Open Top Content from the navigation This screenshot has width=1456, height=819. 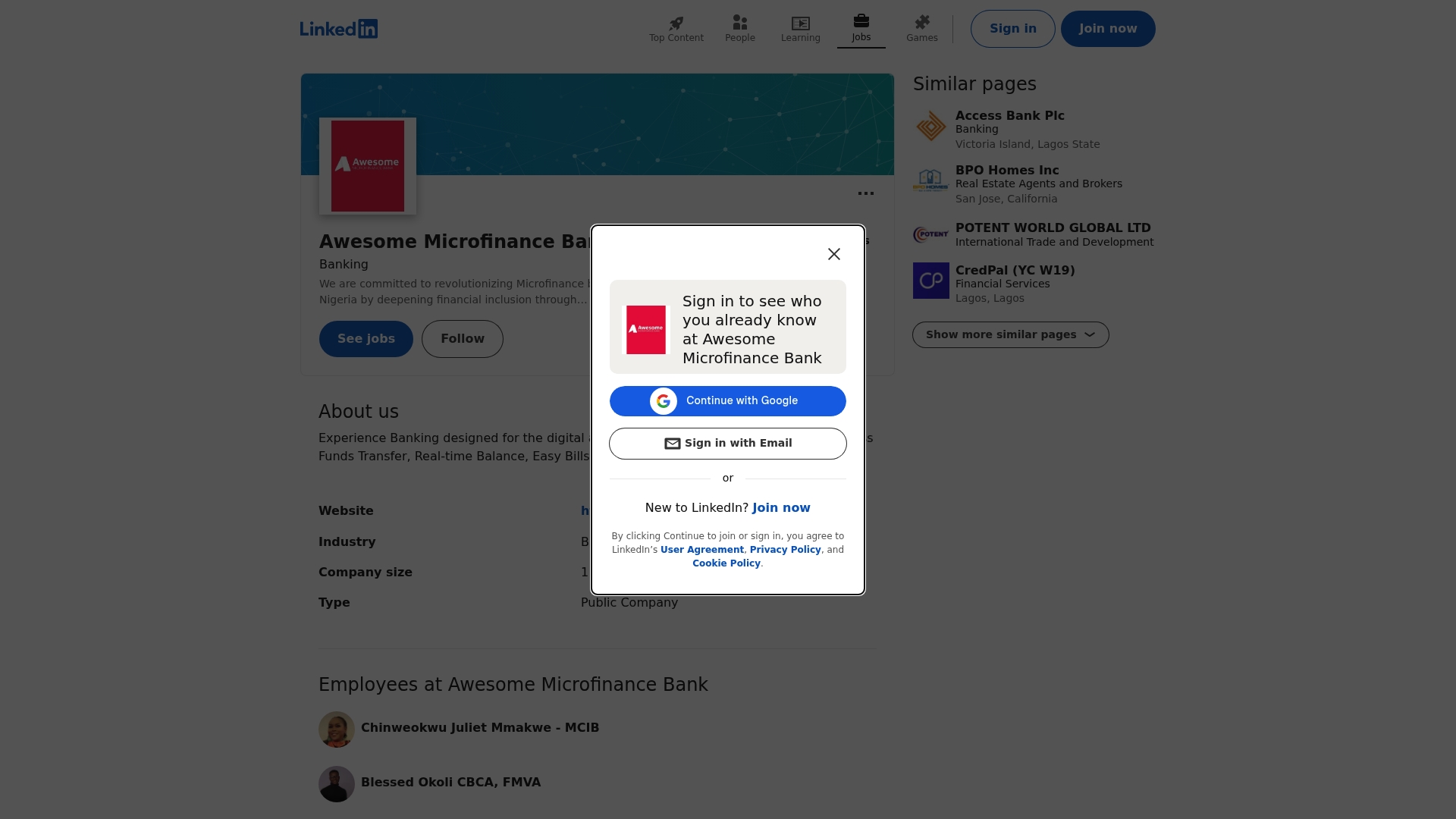click(x=676, y=29)
